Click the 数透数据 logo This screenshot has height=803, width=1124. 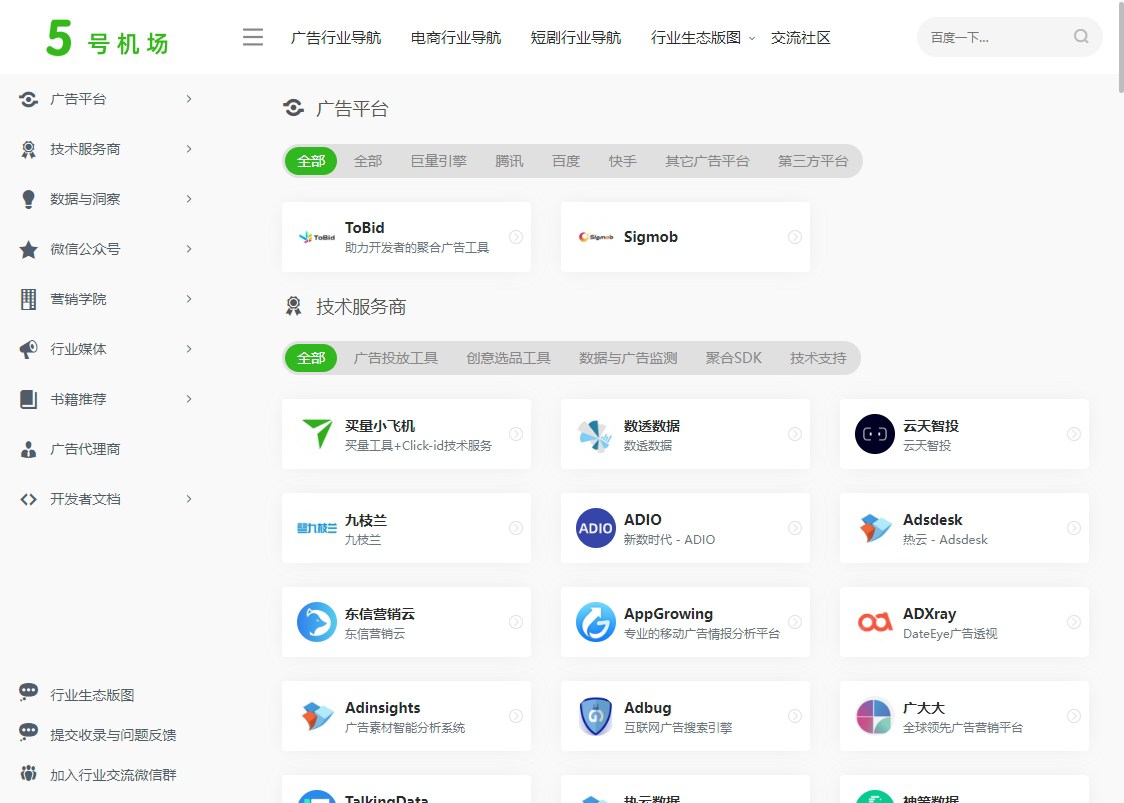pyautogui.click(x=595, y=435)
